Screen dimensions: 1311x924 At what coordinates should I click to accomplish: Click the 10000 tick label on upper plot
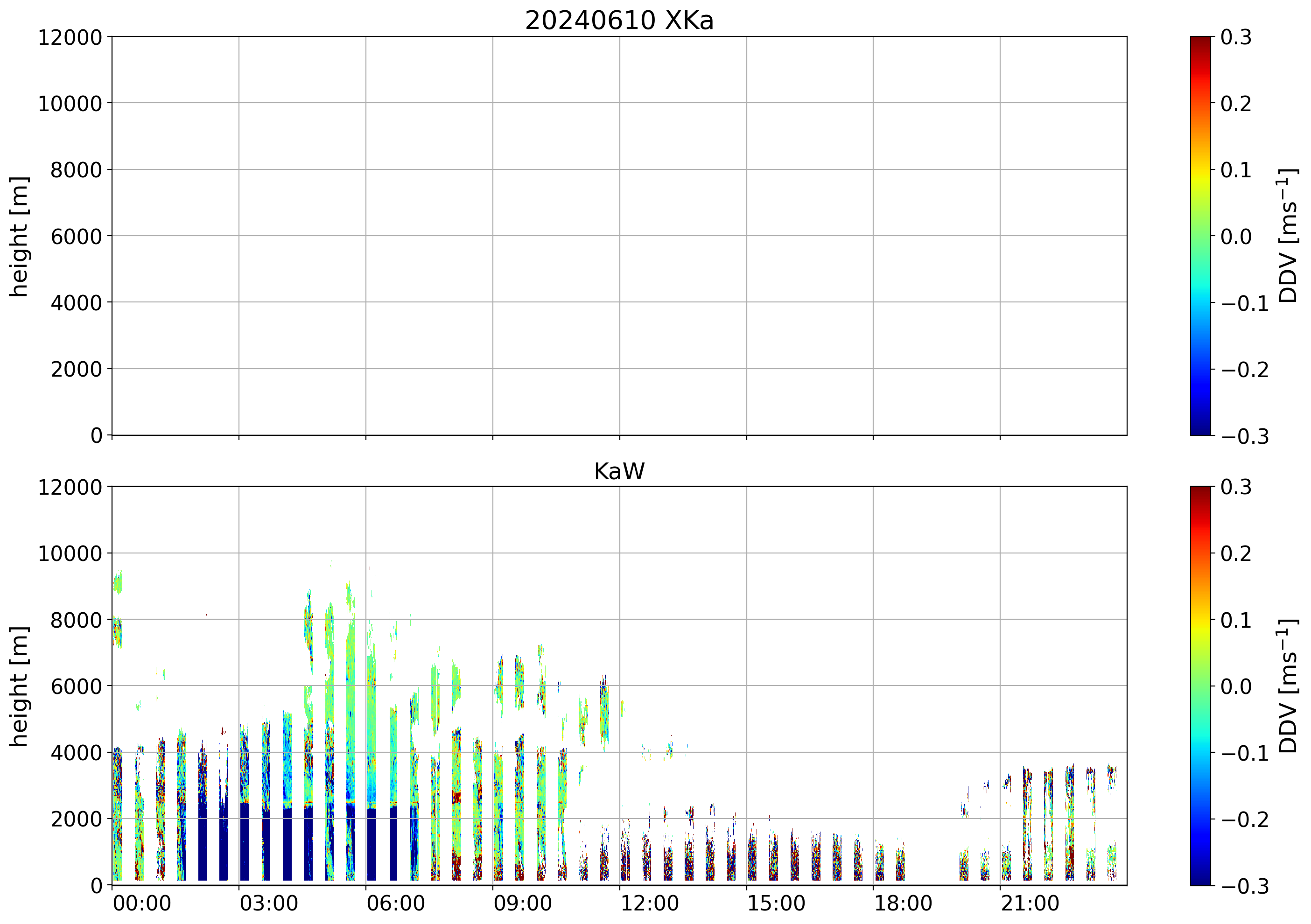[70, 104]
